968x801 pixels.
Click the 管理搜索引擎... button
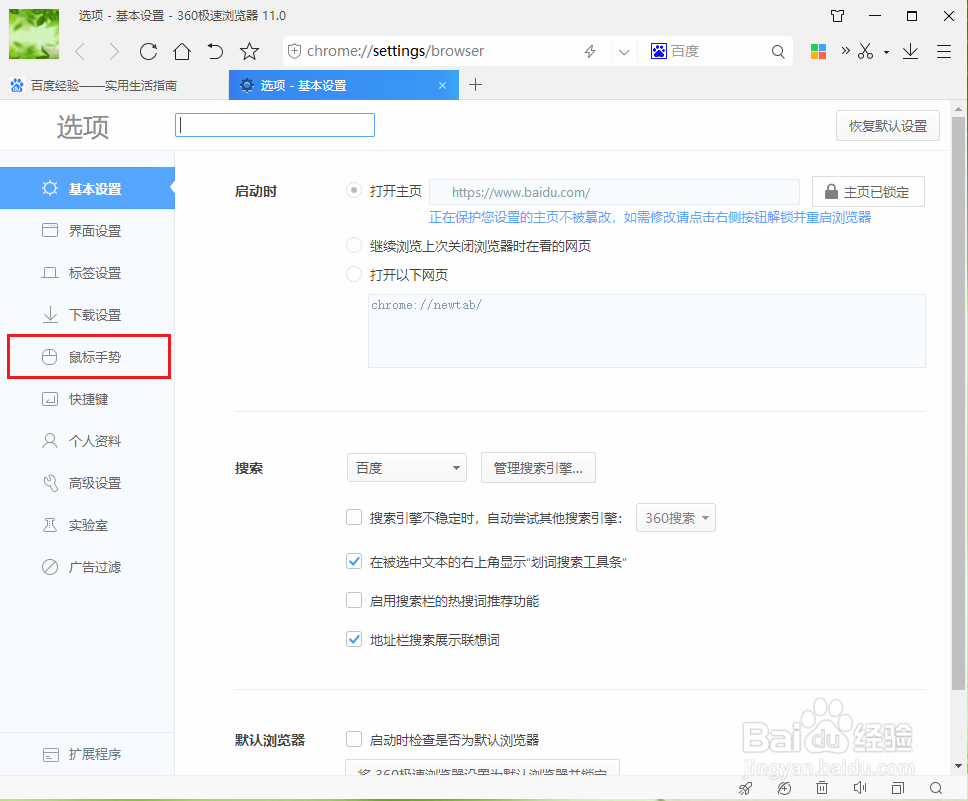point(538,467)
